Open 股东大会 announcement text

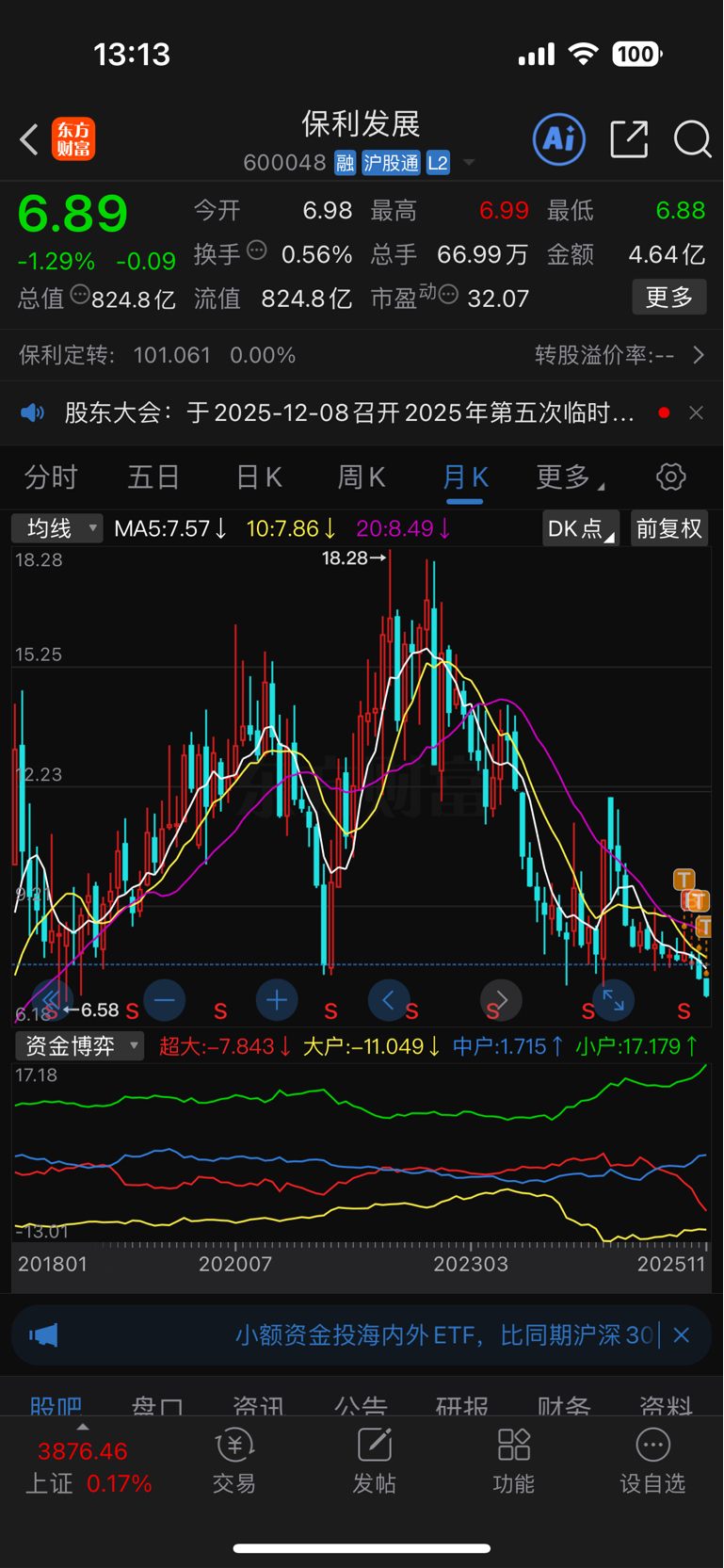pyautogui.click(x=349, y=412)
